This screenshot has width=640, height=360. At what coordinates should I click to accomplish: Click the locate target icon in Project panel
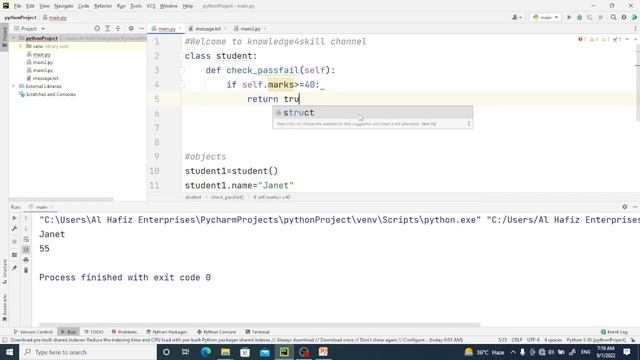(97, 29)
